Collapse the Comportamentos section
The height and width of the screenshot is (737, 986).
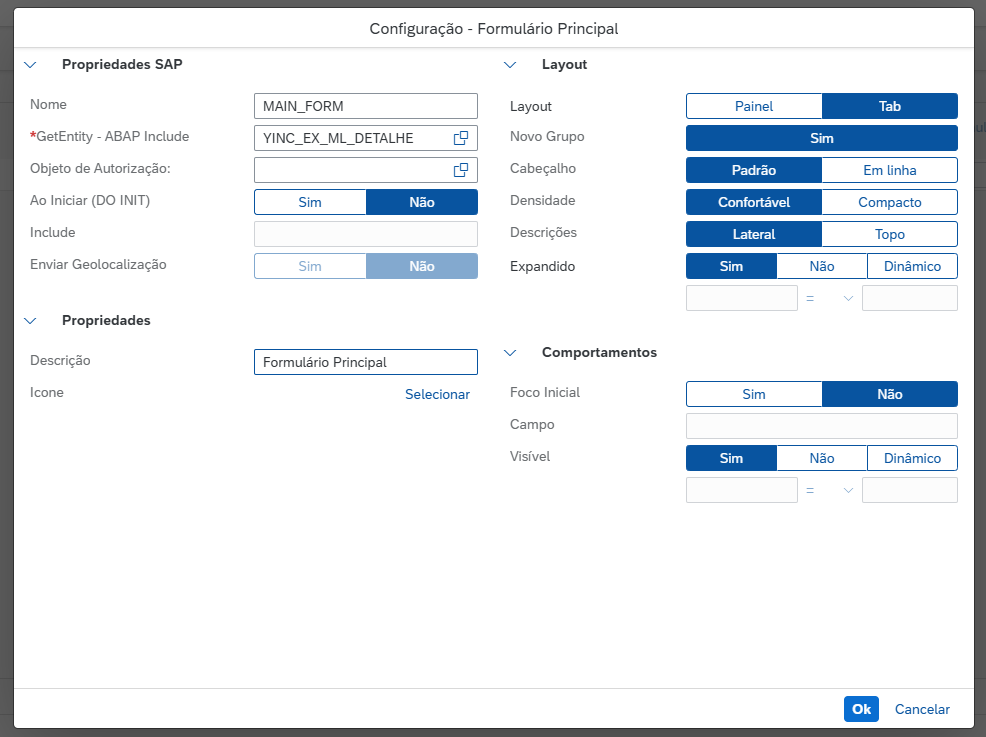pos(510,353)
